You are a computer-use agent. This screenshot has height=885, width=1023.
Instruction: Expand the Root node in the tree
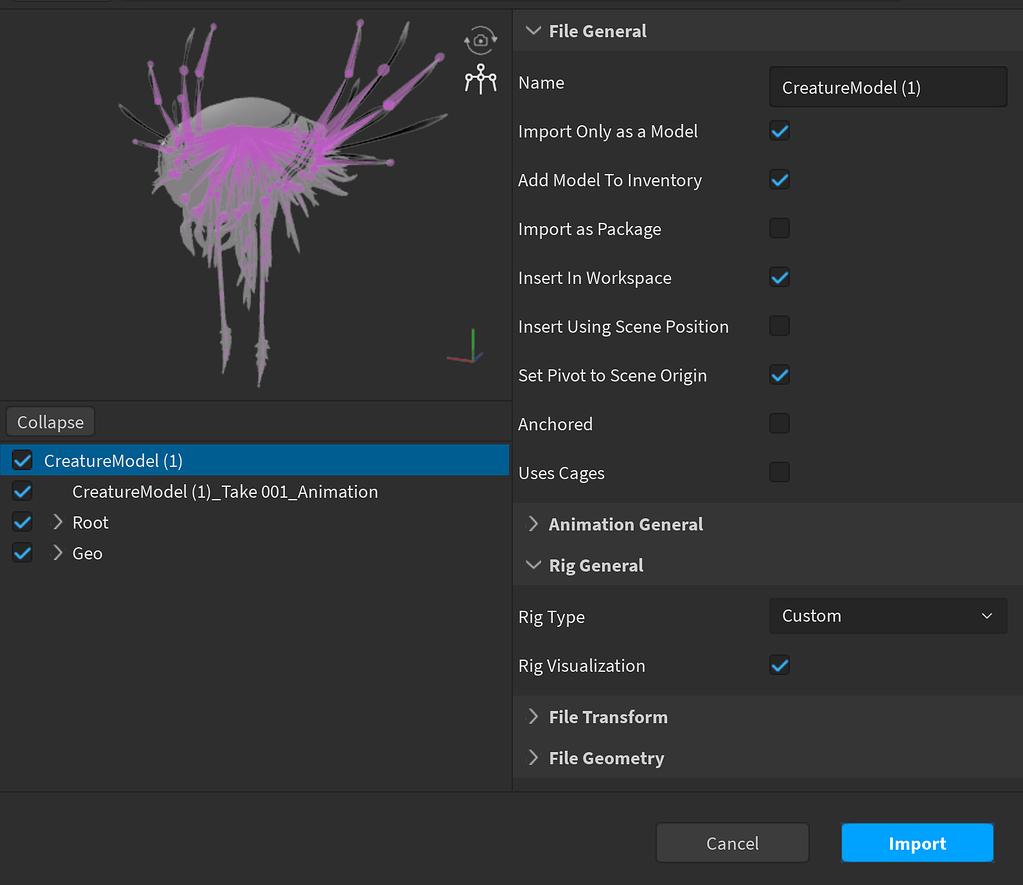pyautogui.click(x=59, y=522)
